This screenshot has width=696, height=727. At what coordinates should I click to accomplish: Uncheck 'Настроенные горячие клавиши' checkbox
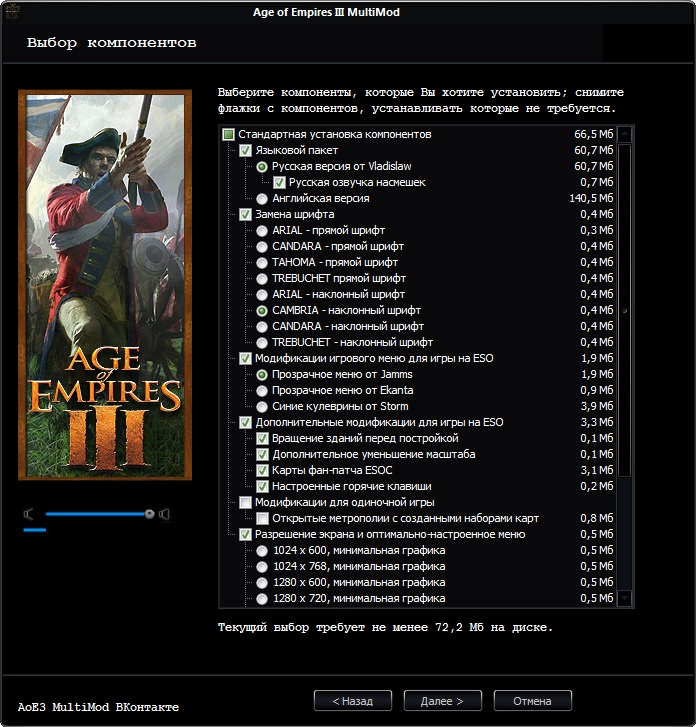coord(262,487)
